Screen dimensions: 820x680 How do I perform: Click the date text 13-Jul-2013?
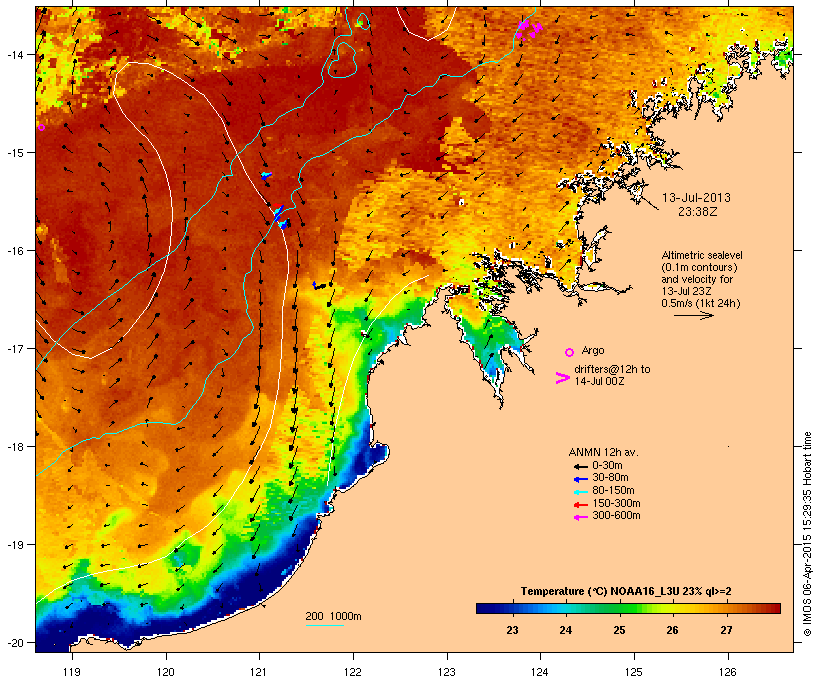click(x=696, y=198)
